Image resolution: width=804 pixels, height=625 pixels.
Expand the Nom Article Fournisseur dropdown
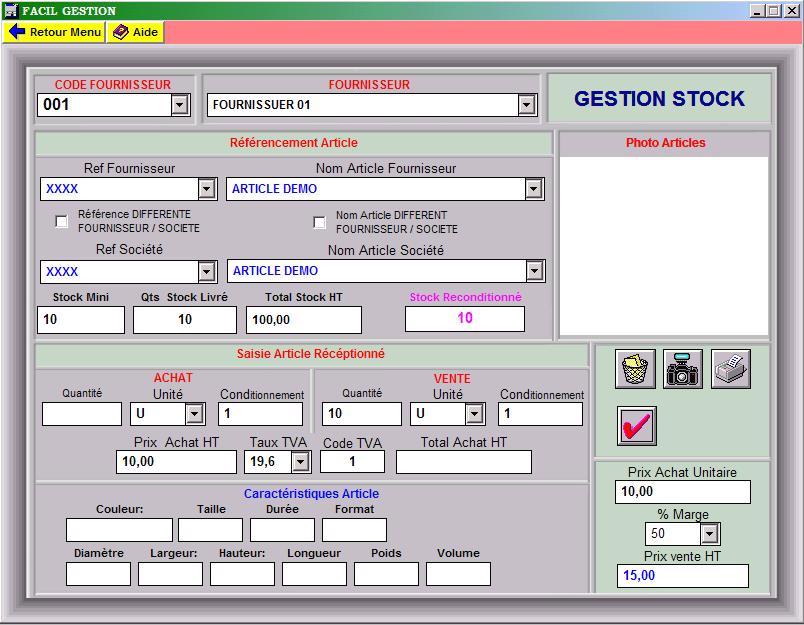[534, 189]
